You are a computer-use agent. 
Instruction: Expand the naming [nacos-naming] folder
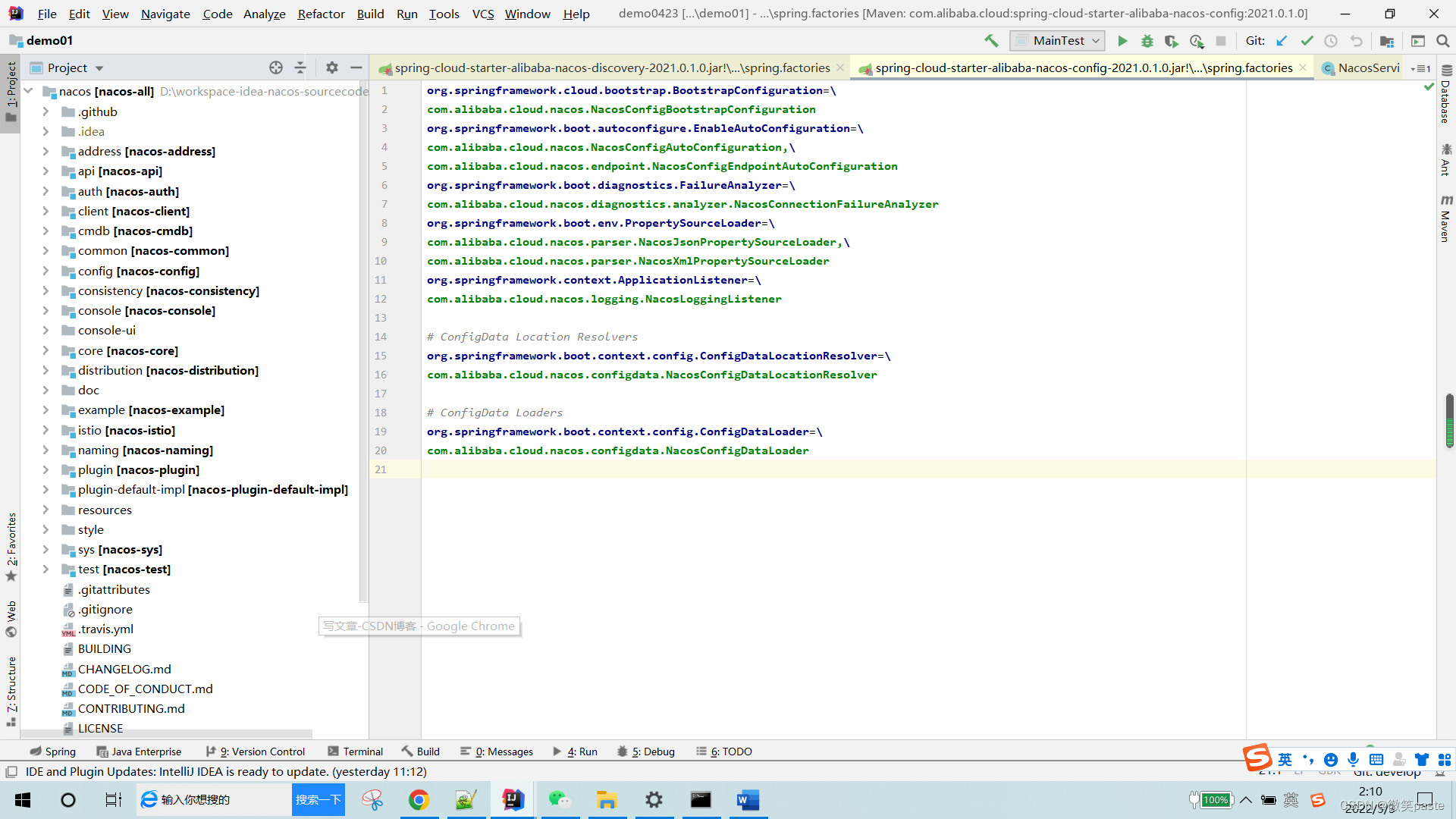click(x=45, y=450)
